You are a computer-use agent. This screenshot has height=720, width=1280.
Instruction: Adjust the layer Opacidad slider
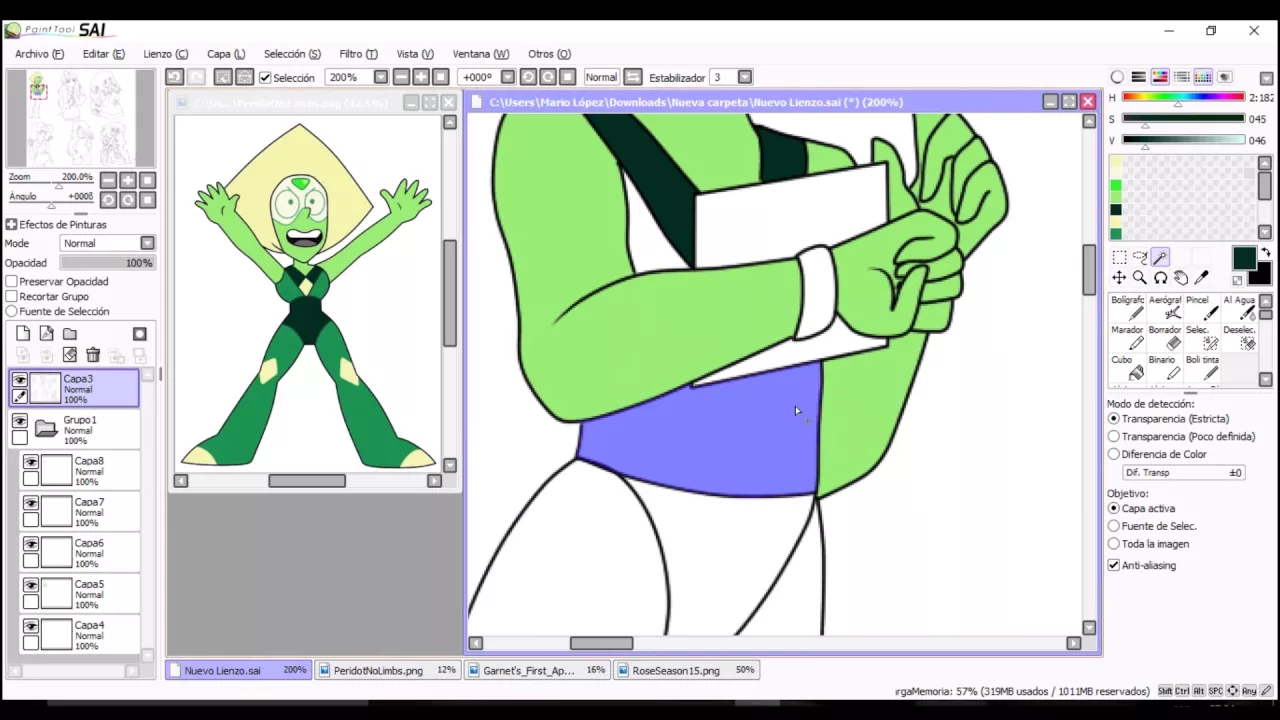tap(107, 263)
